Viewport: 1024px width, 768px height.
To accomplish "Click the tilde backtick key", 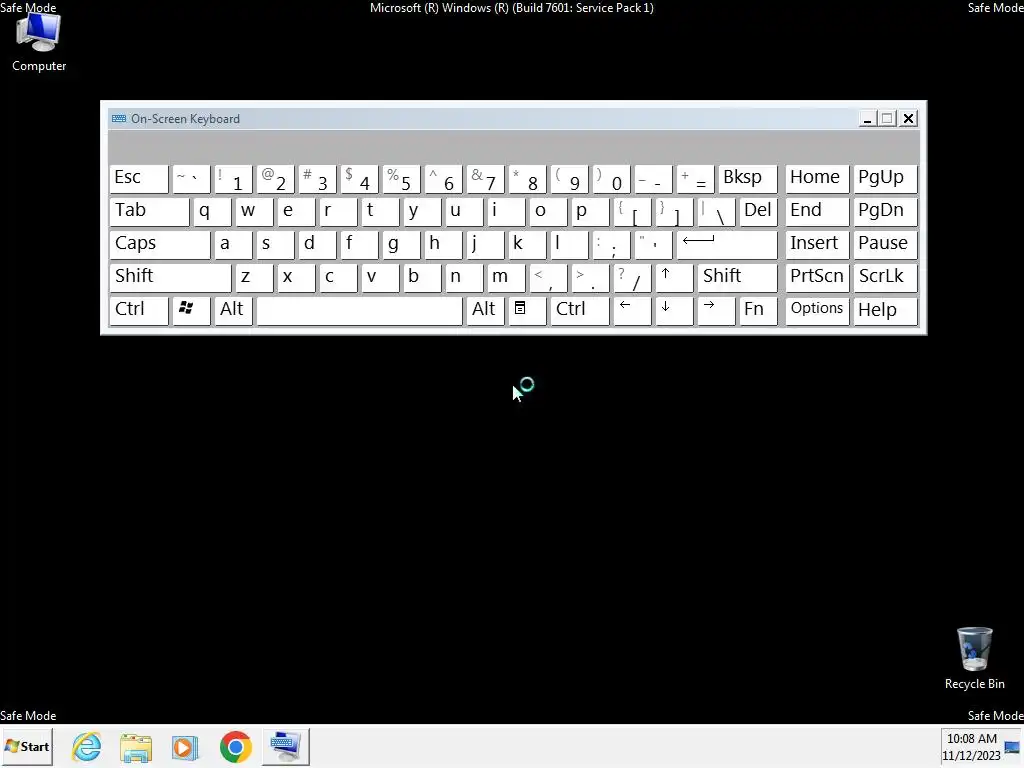I will [x=191, y=178].
